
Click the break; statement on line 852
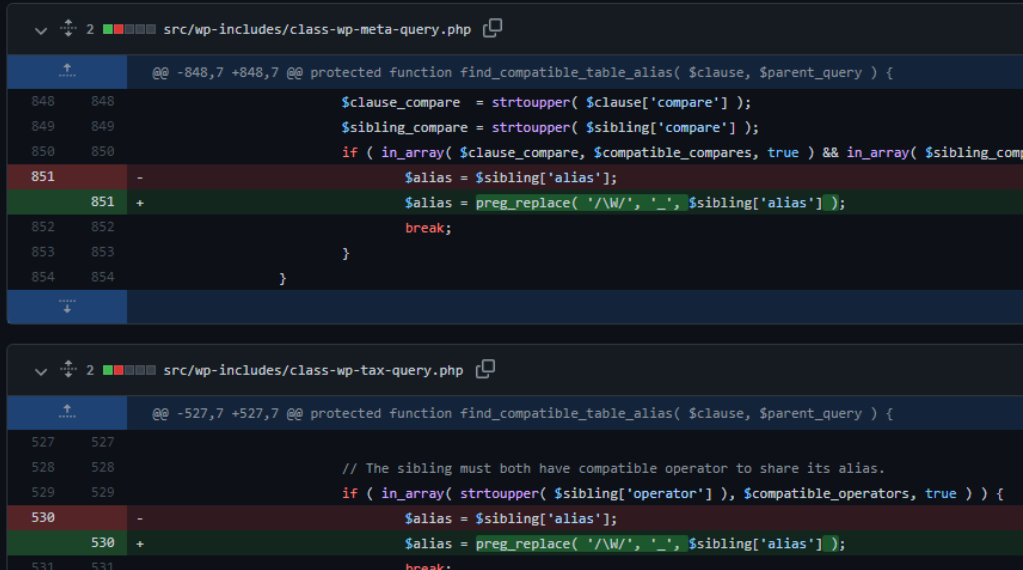428,228
